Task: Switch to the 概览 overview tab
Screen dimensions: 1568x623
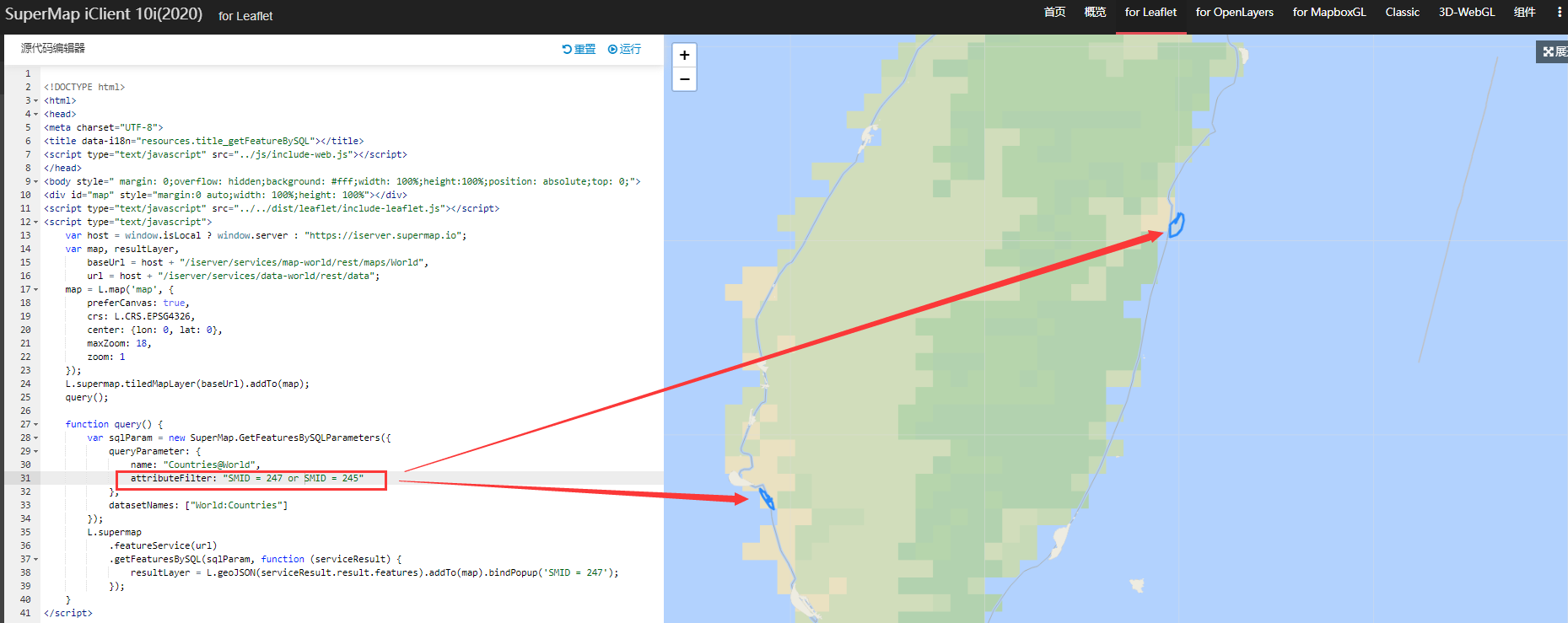Action: pyautogui.click(x=1095, y=12)
